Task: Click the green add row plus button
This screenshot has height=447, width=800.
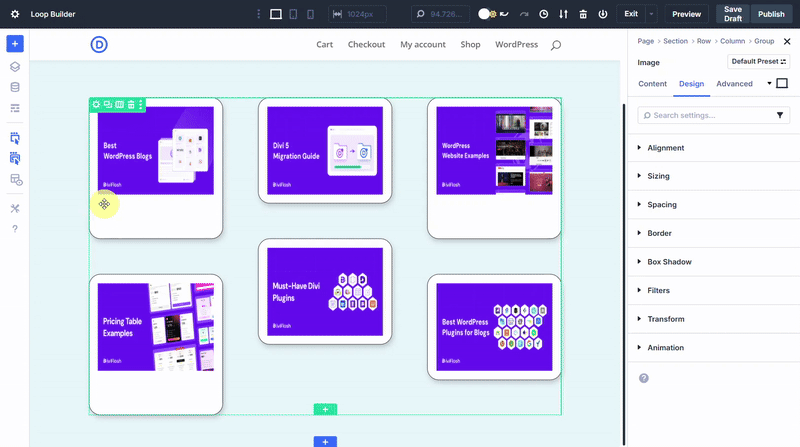Action: pyautogui.click(x=326, y=409)
